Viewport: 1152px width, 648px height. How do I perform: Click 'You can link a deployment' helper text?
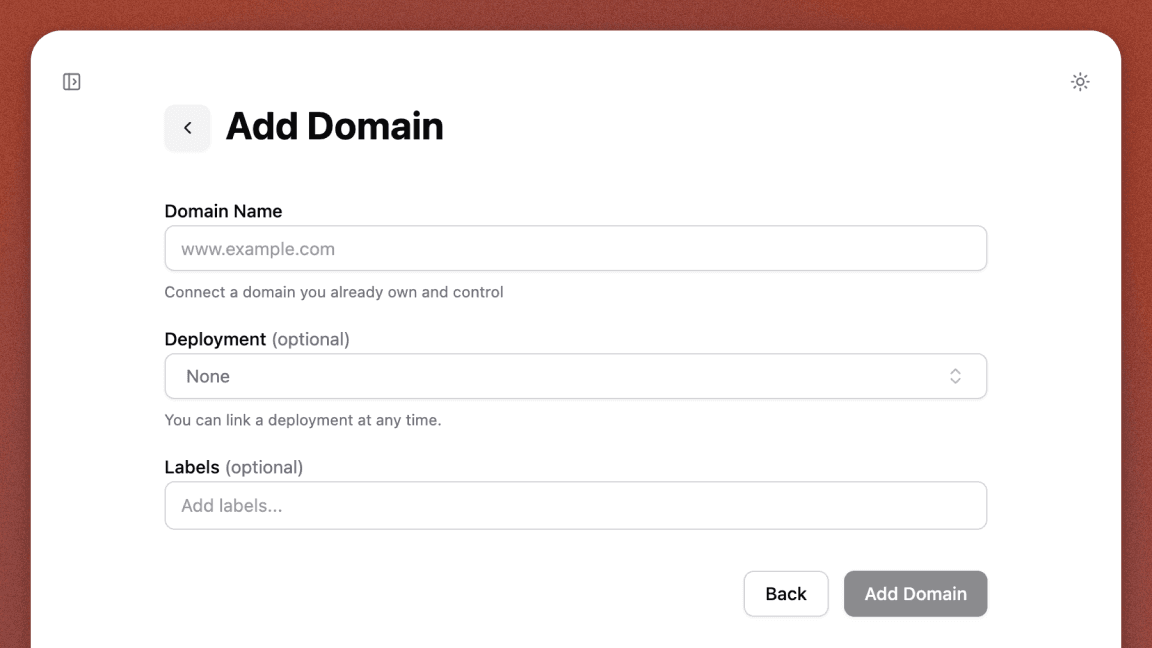[x=303, y=420]
